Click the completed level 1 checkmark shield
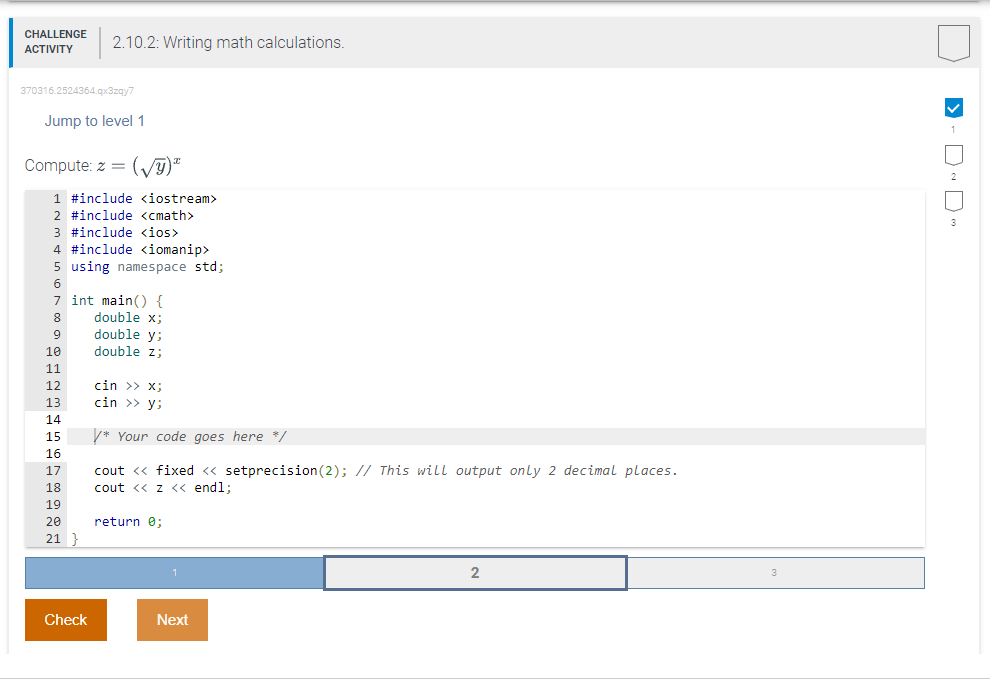Image resolution: width=990 pixels, height=685 pixels. coord(952,108)
